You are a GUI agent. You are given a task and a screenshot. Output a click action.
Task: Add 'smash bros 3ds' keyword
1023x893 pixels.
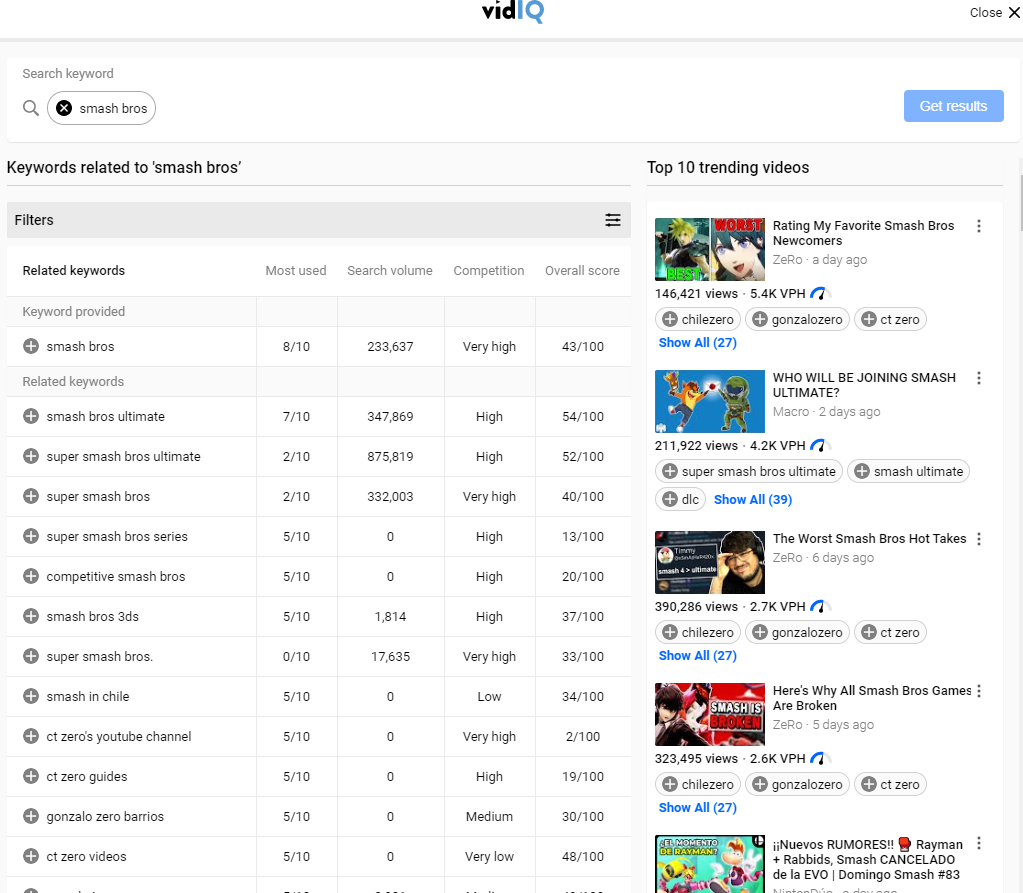point(31,616)
